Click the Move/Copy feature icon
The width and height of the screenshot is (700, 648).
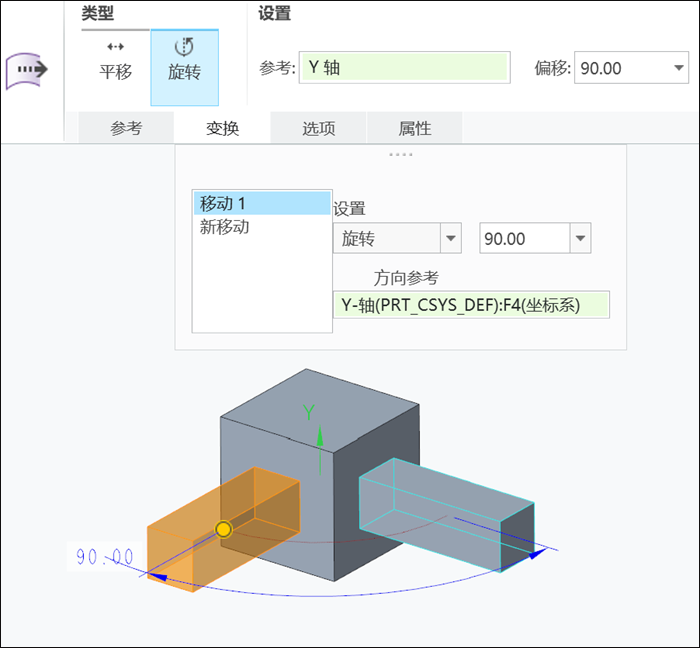coord(27,70)
